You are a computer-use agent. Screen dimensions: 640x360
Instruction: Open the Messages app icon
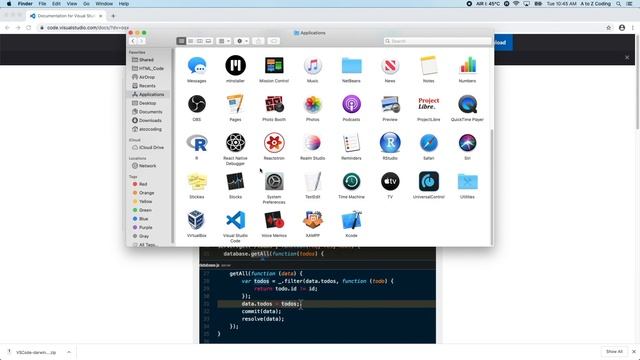(x=197, y=65)
